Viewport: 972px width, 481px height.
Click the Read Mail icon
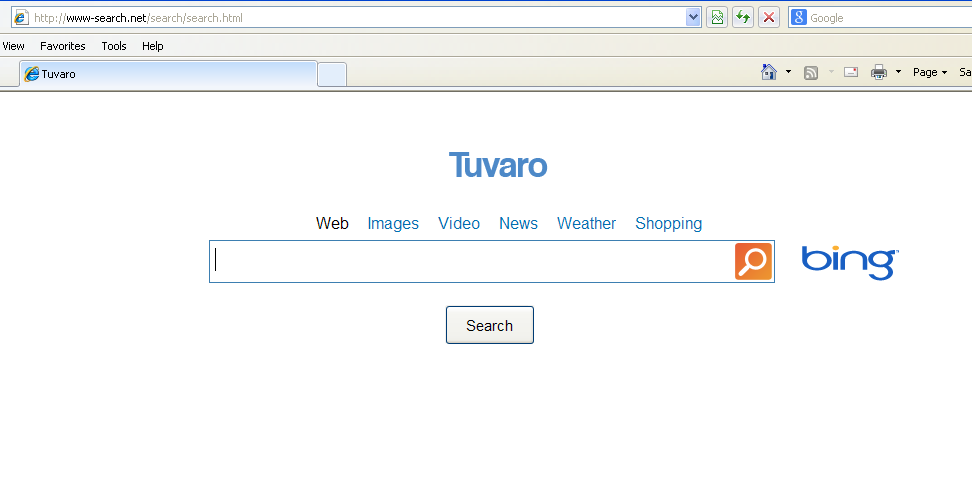point(851,73)
